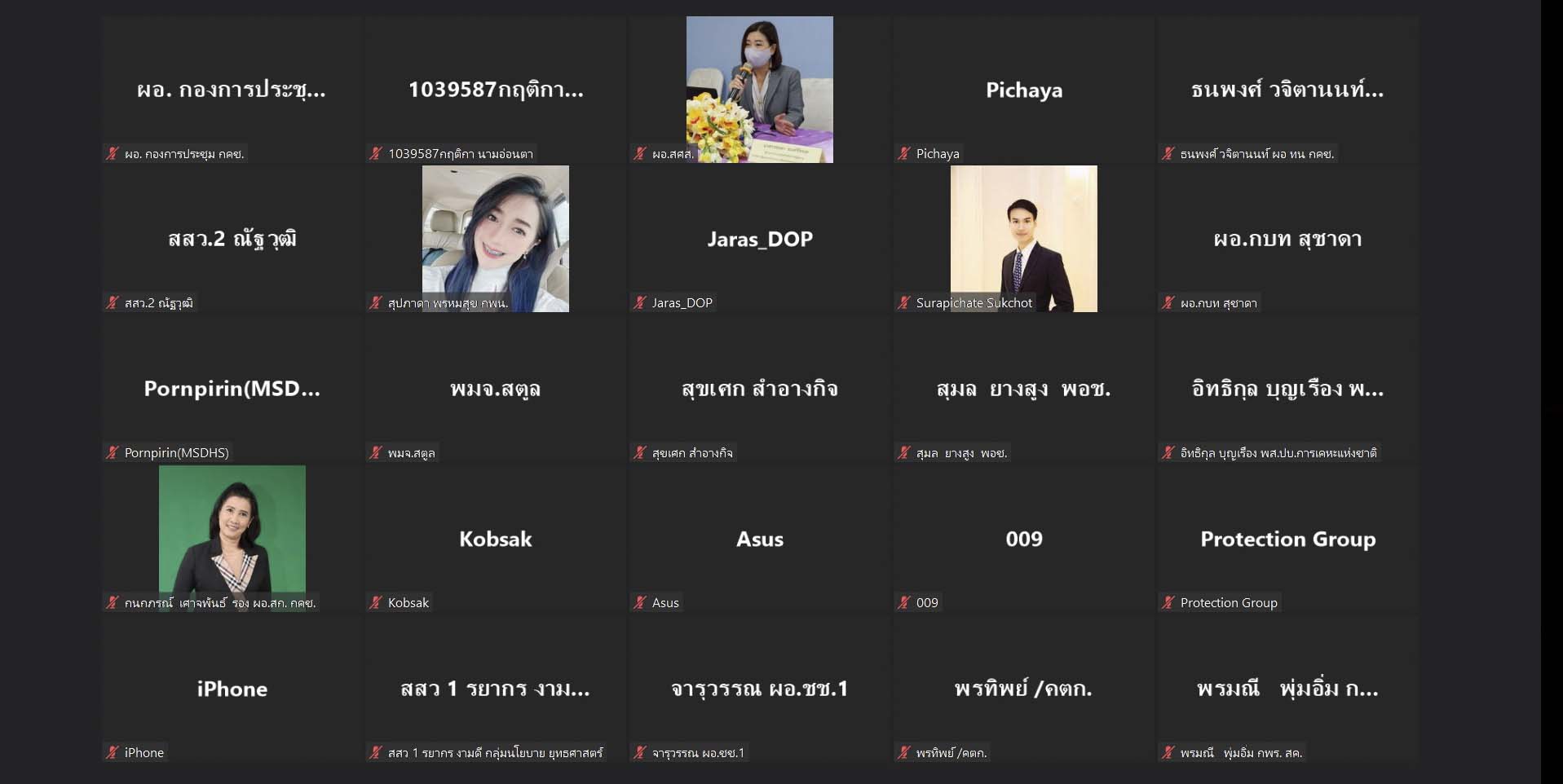Click muted mic icon beside Asus label
The width and height of the screenshot is (1563, 784).
639,602
